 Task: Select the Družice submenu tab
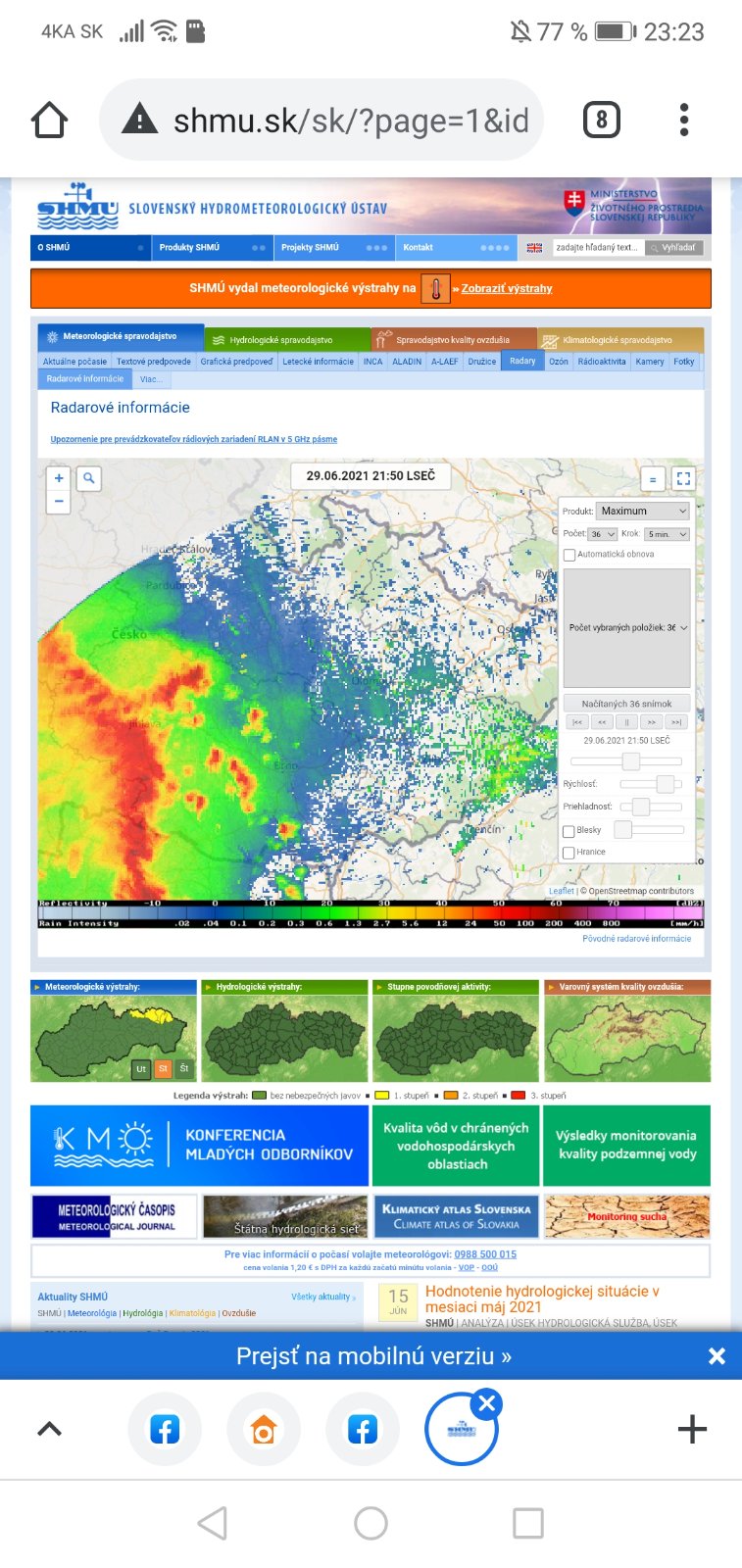[481, 362]
